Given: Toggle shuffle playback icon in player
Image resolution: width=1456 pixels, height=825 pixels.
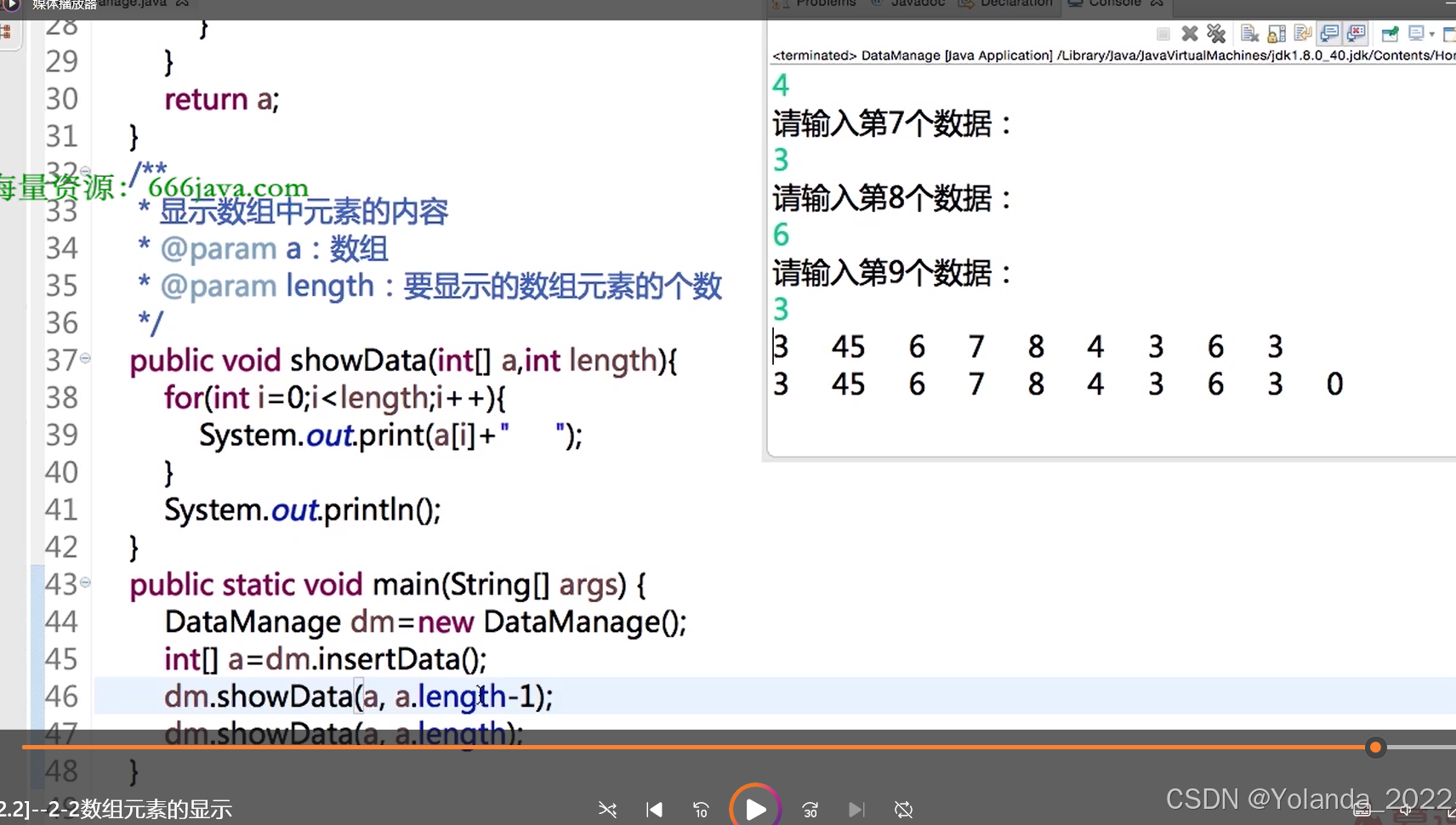Looking at the screenshot, I should (607, 810).
